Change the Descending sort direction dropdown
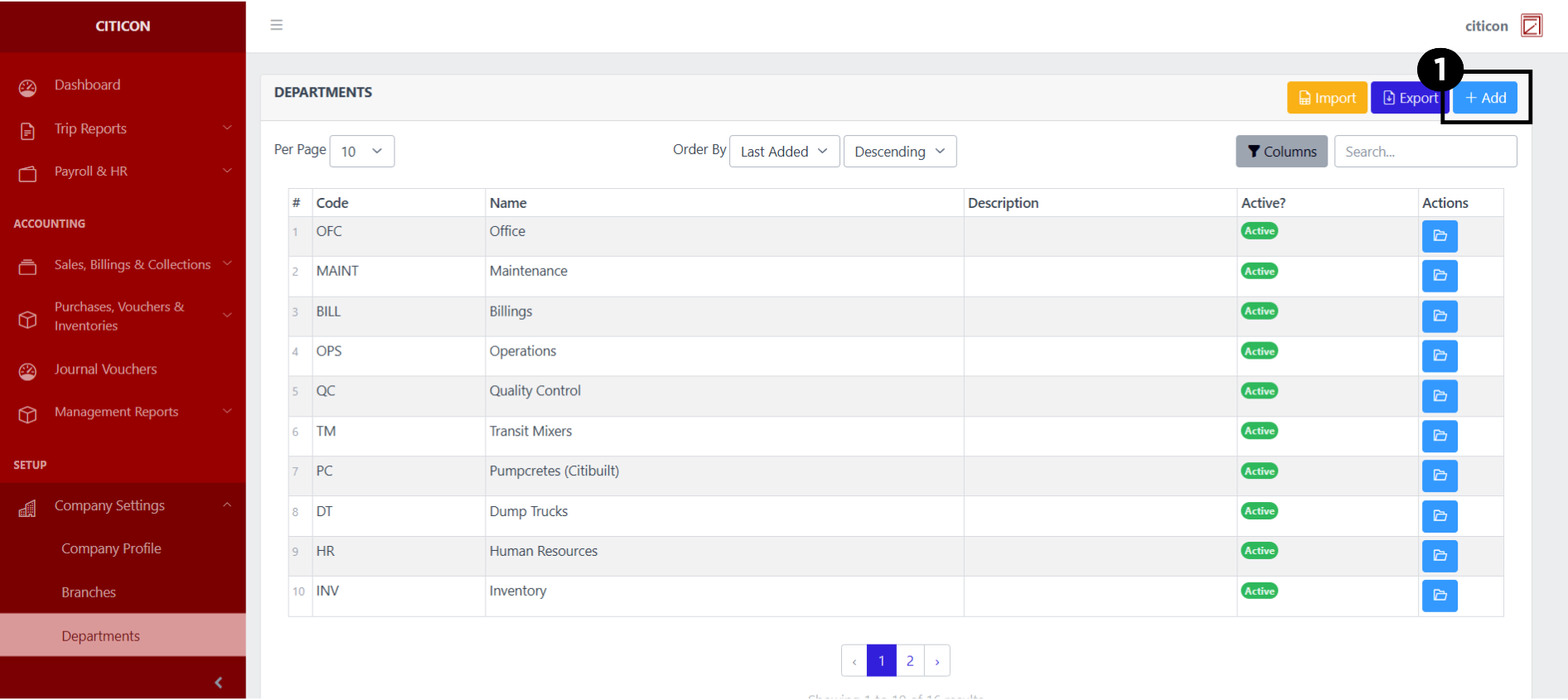Screen dimensions: 1568x700 [x=899, y=152]
